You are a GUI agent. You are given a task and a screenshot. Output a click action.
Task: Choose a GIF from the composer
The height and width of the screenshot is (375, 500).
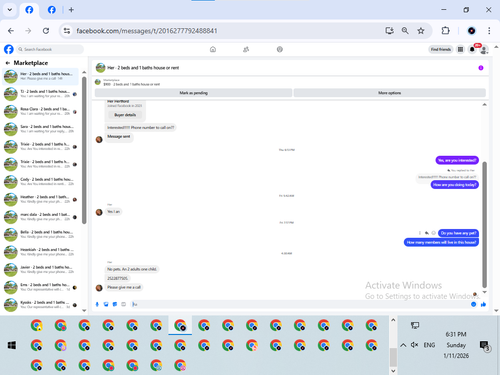tap(123, 304)
